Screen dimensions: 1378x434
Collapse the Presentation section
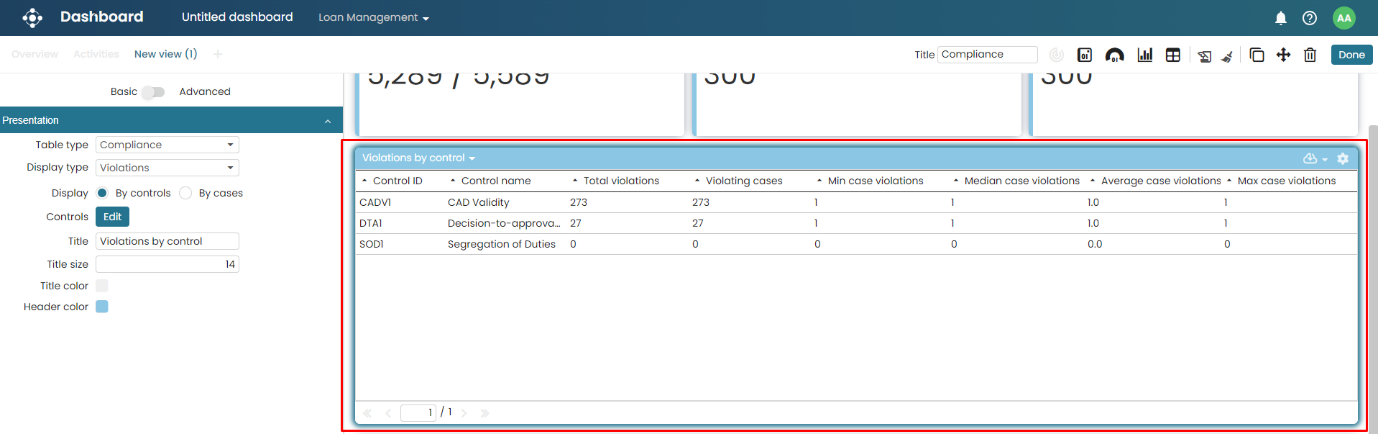coord(328,121)
